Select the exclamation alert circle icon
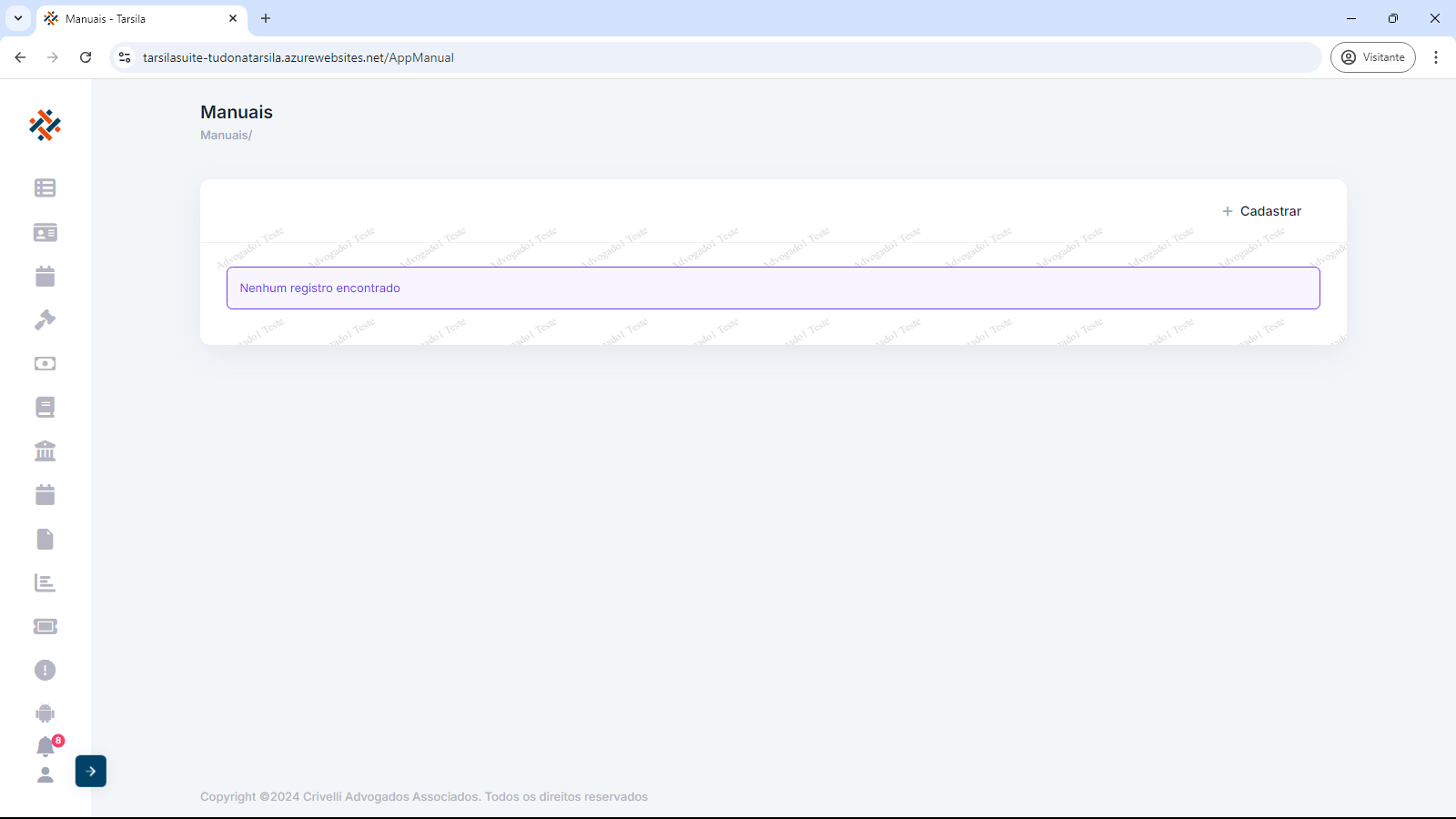This screenshot has height=819, width=1456. (x=45, y=671)
